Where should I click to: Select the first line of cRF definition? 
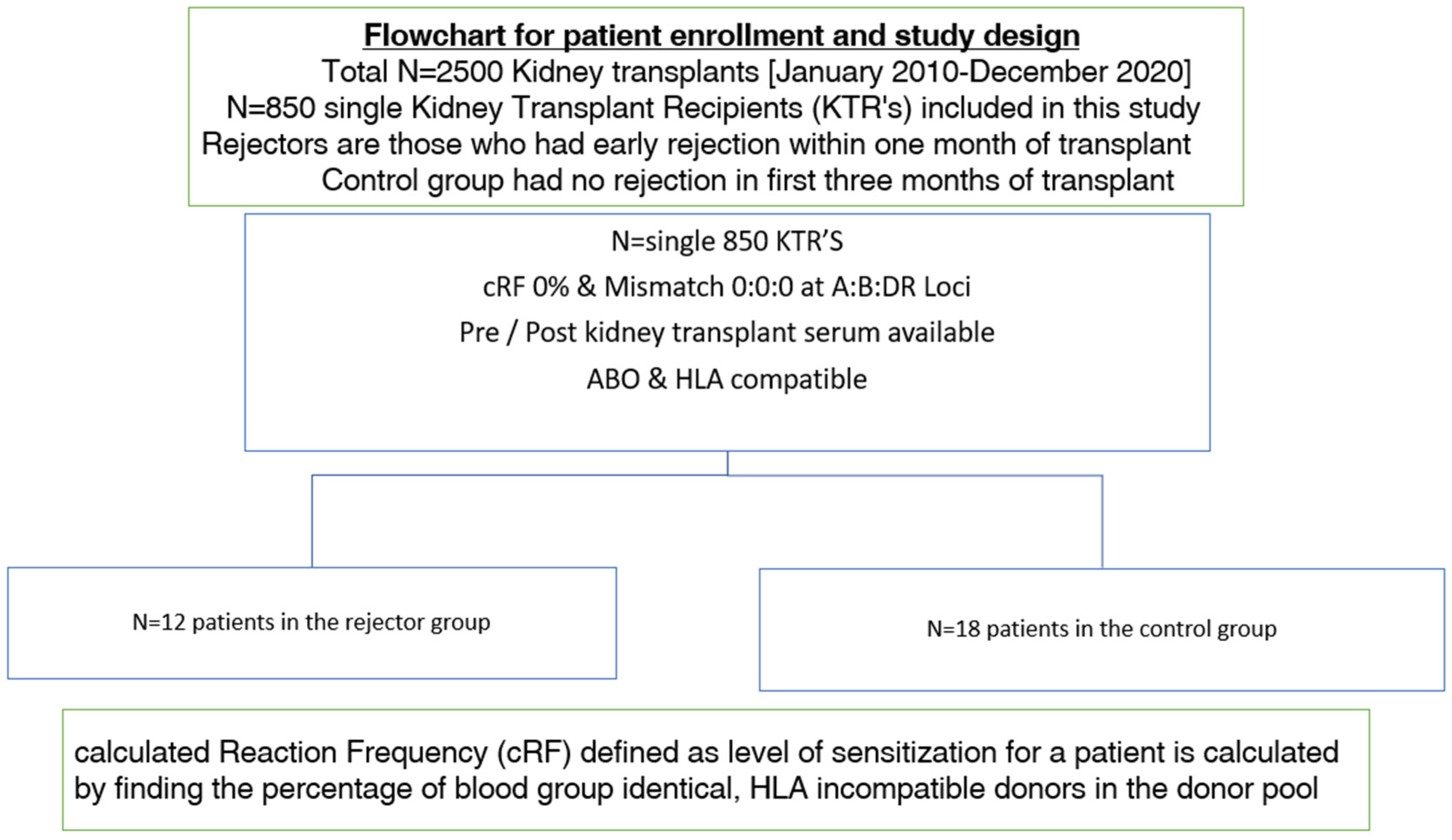[706, 752]
